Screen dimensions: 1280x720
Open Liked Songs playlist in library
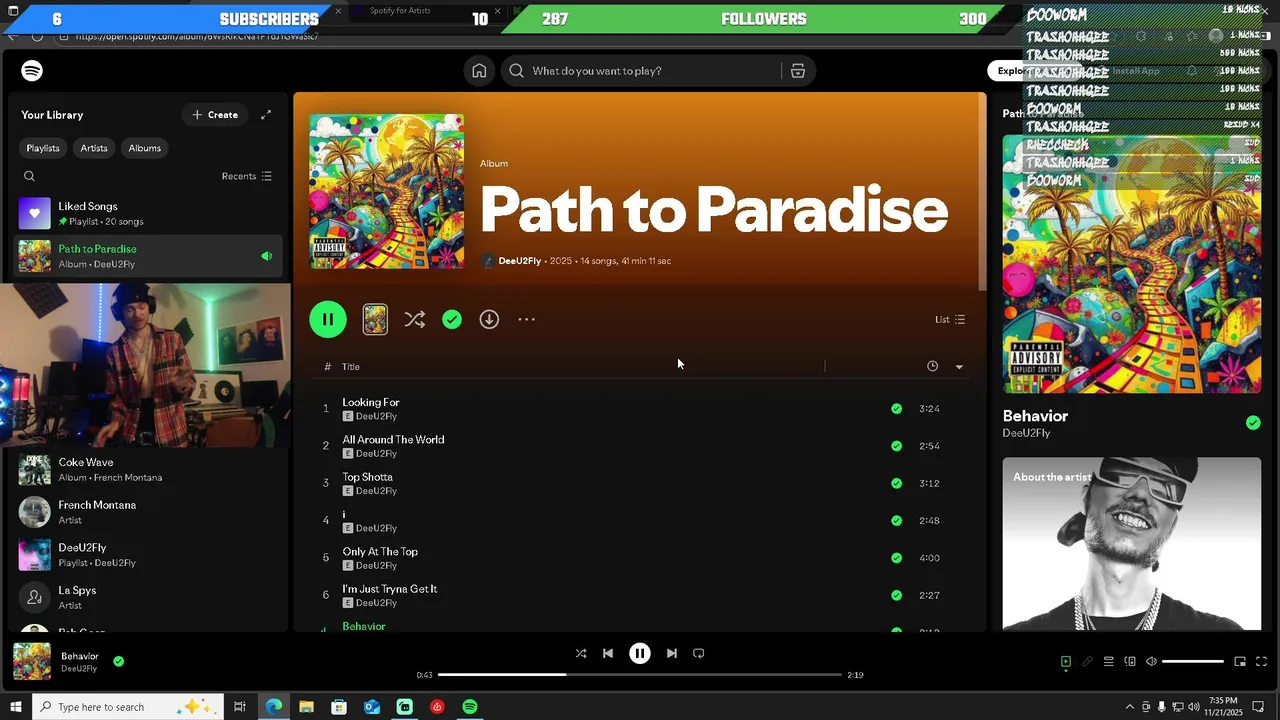tap(150, 213)
